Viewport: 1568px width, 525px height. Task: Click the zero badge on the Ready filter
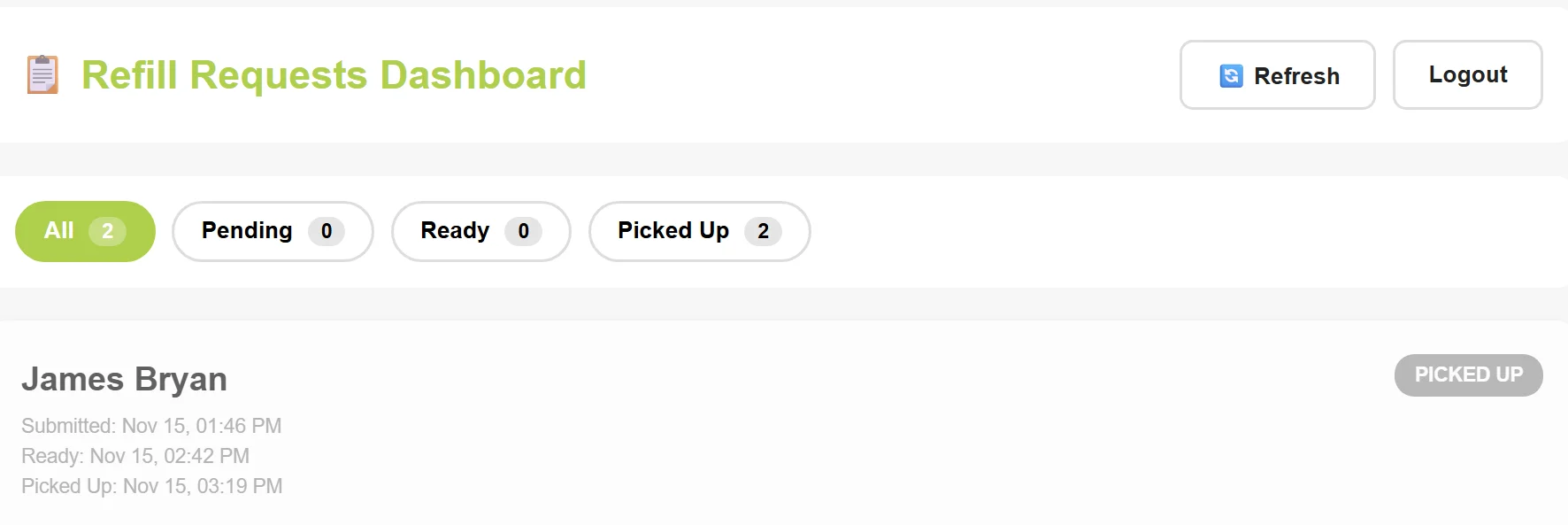(x=523, y=231)
